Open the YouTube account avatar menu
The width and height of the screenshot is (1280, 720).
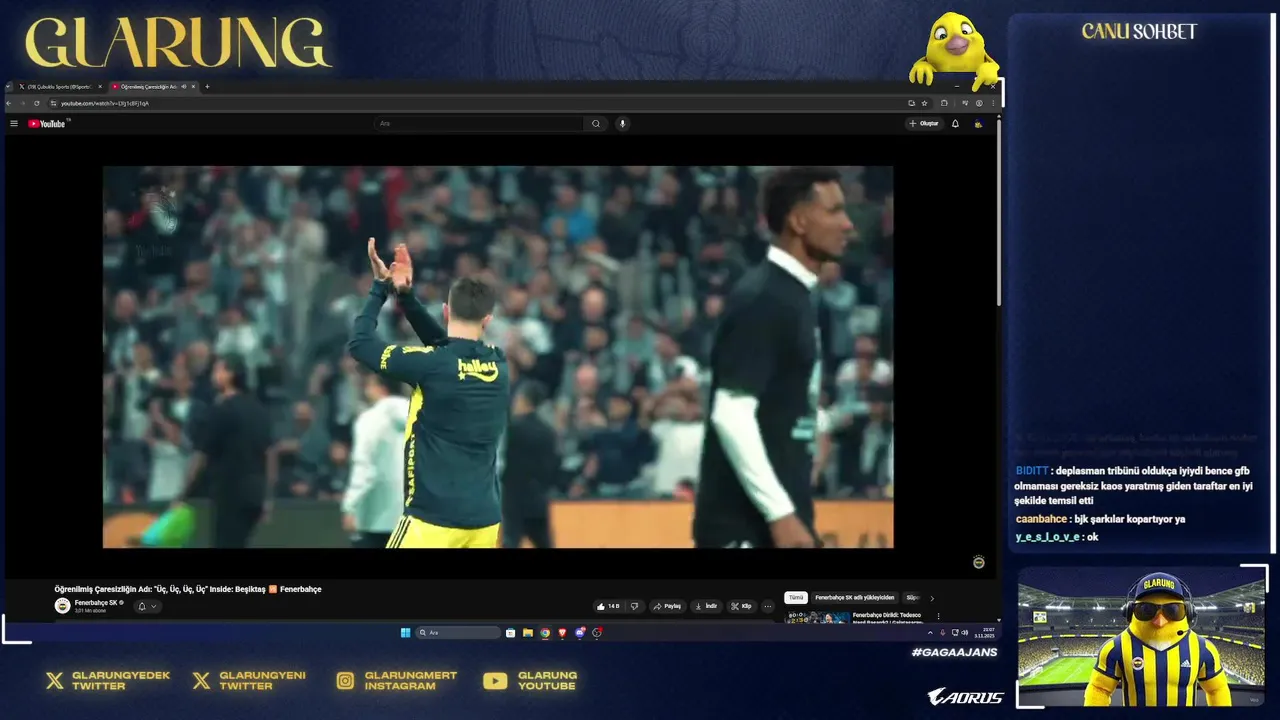click(x=978, y=124)
